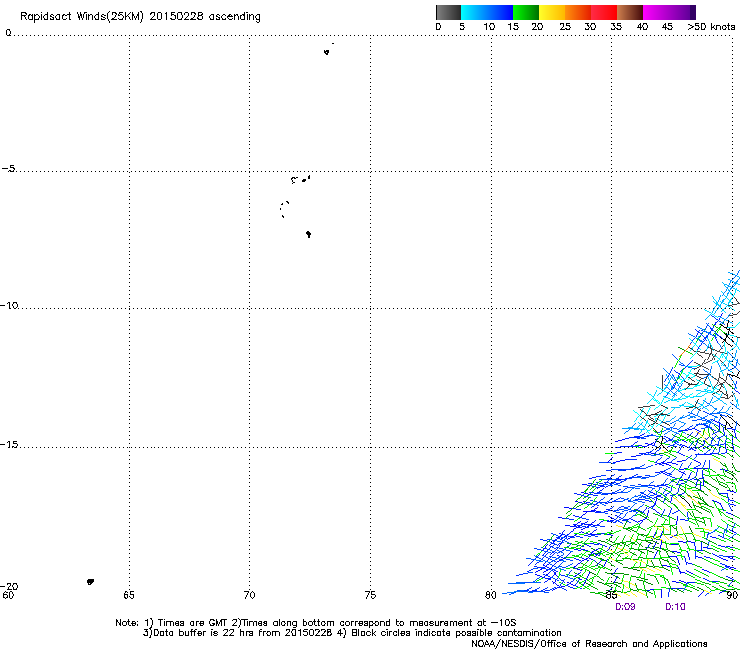Click the '30' legend scale label
This screenshot has height=650, width=740.
pyautogui.click(x=590, y=27)
